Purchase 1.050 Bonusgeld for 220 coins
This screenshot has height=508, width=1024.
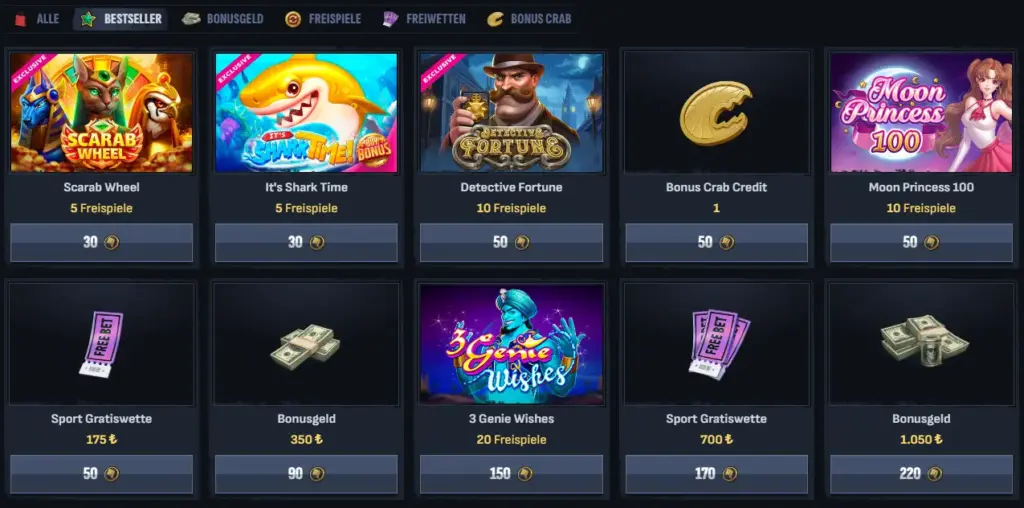click(921, 473)
